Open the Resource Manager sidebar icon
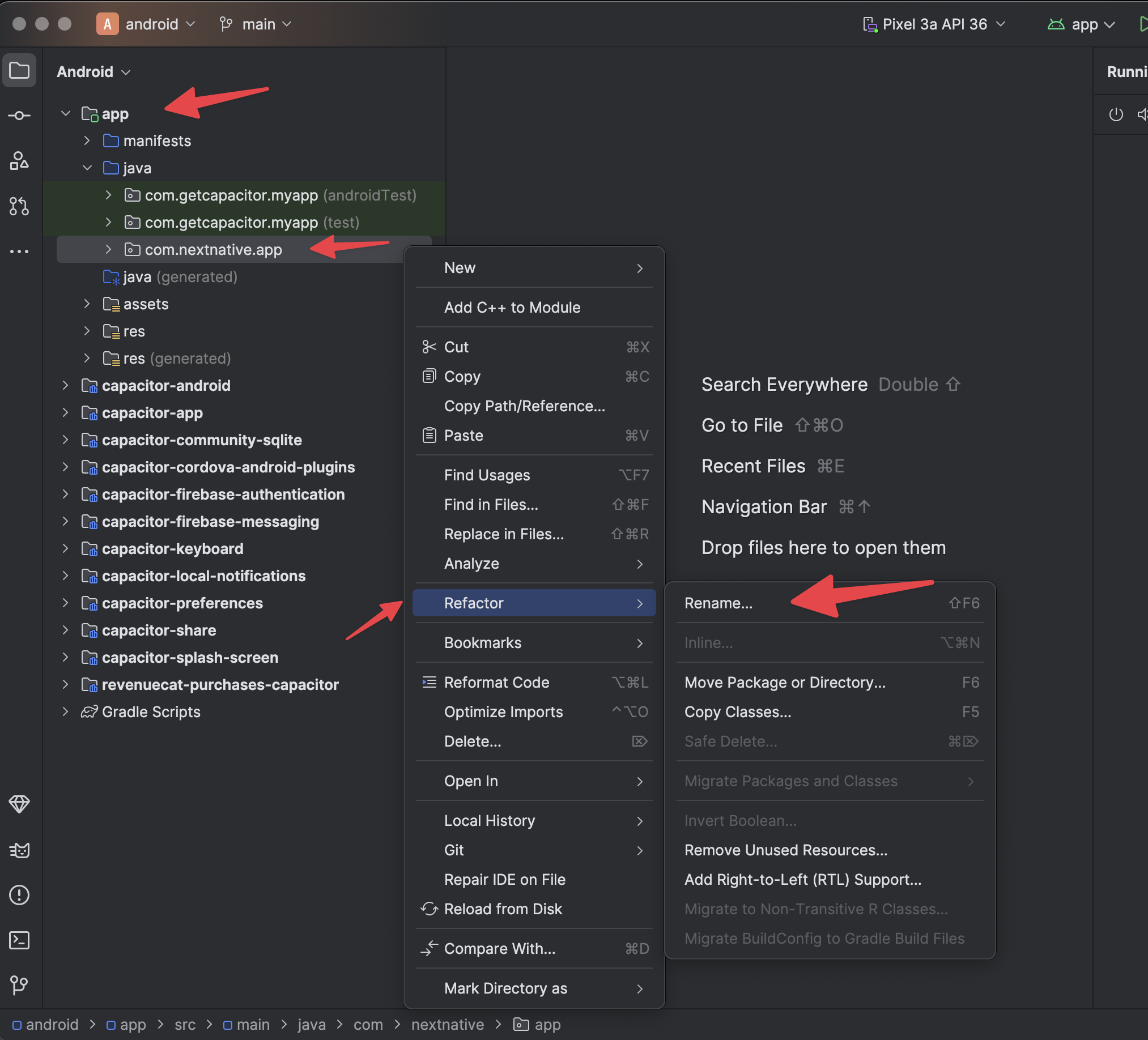This screenshot has height=1040, width=1148. tap(19, 161)
